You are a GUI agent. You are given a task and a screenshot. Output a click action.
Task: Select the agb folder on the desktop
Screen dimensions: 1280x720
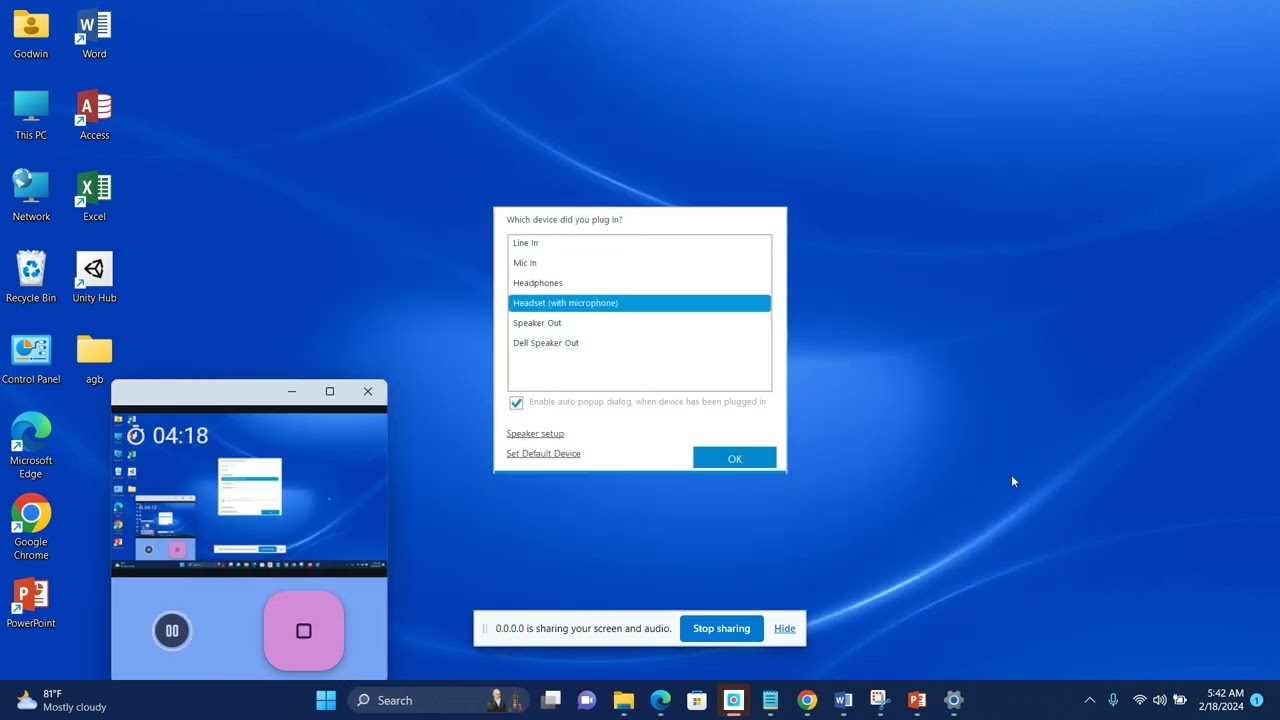pyautogui.click(x=94, y=359)
